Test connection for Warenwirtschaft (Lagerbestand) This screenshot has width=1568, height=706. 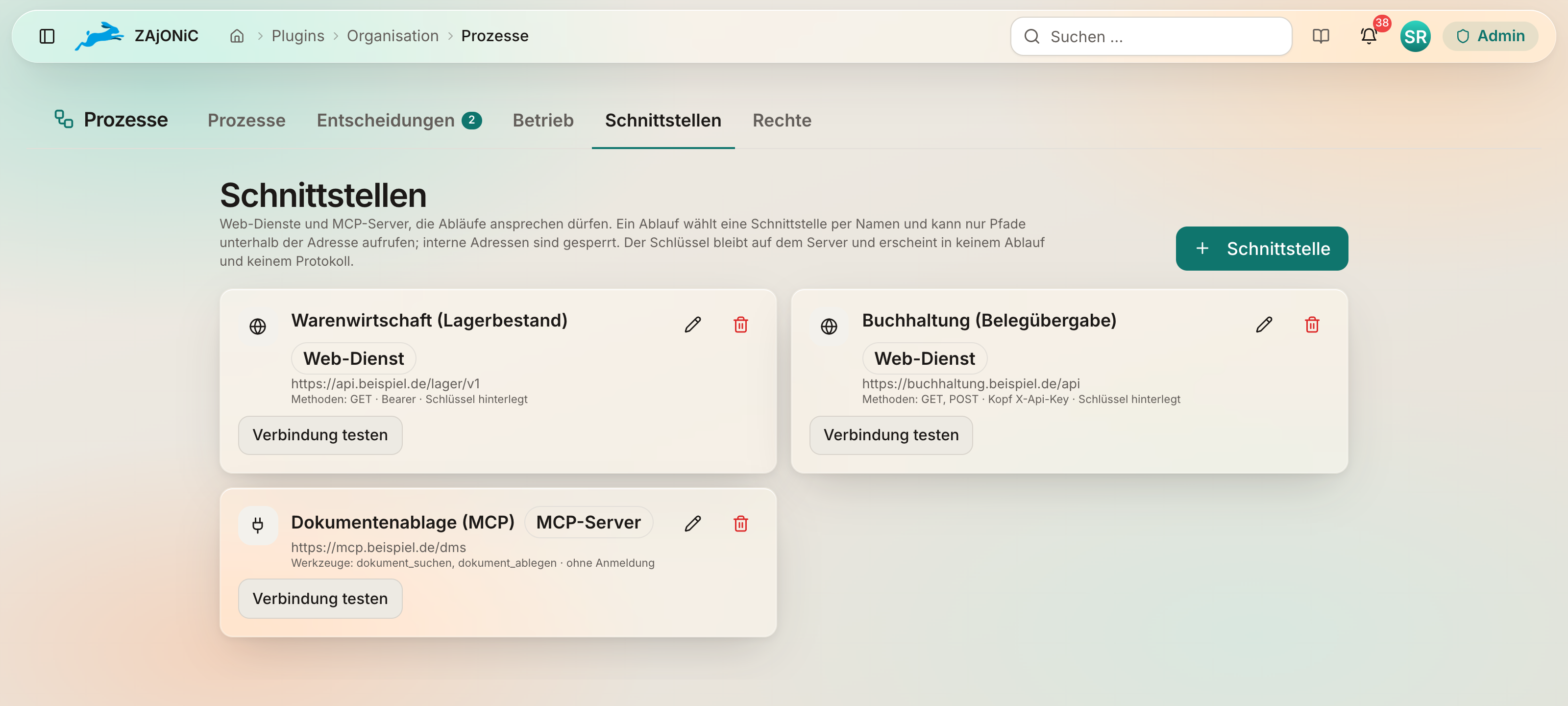coord(320,435)
